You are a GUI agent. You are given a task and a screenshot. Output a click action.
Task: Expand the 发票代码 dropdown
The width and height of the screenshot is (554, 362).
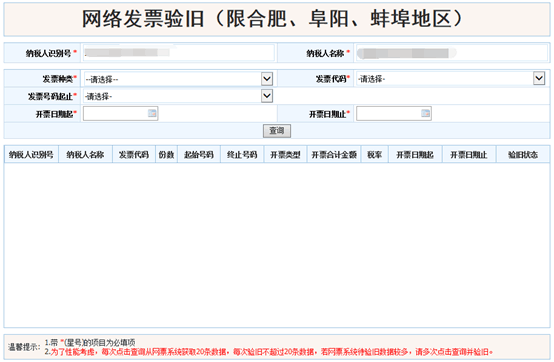tap(539, 78)
